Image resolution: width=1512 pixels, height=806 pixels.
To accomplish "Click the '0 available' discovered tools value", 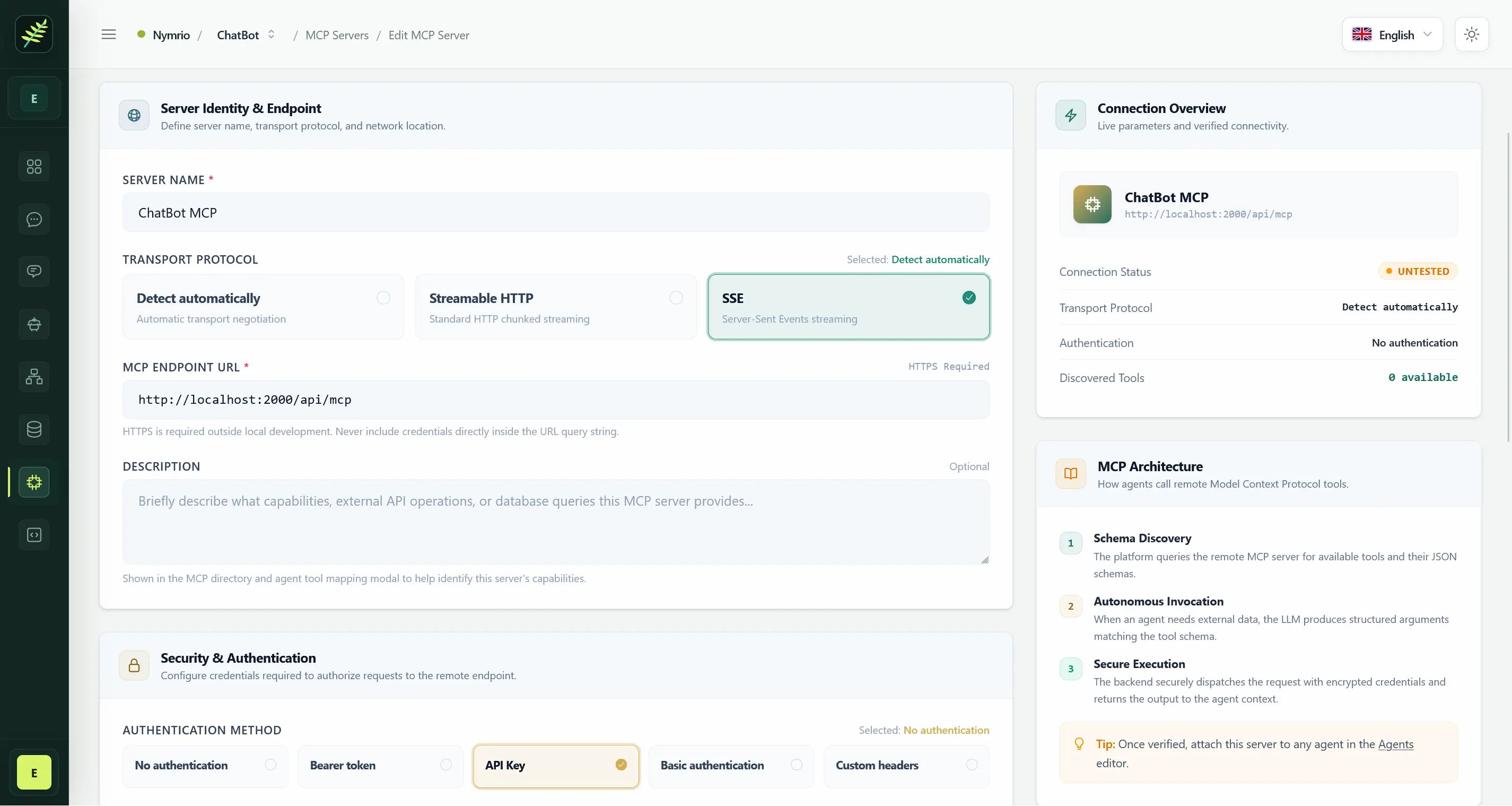I will click(x=1423, y=378).
